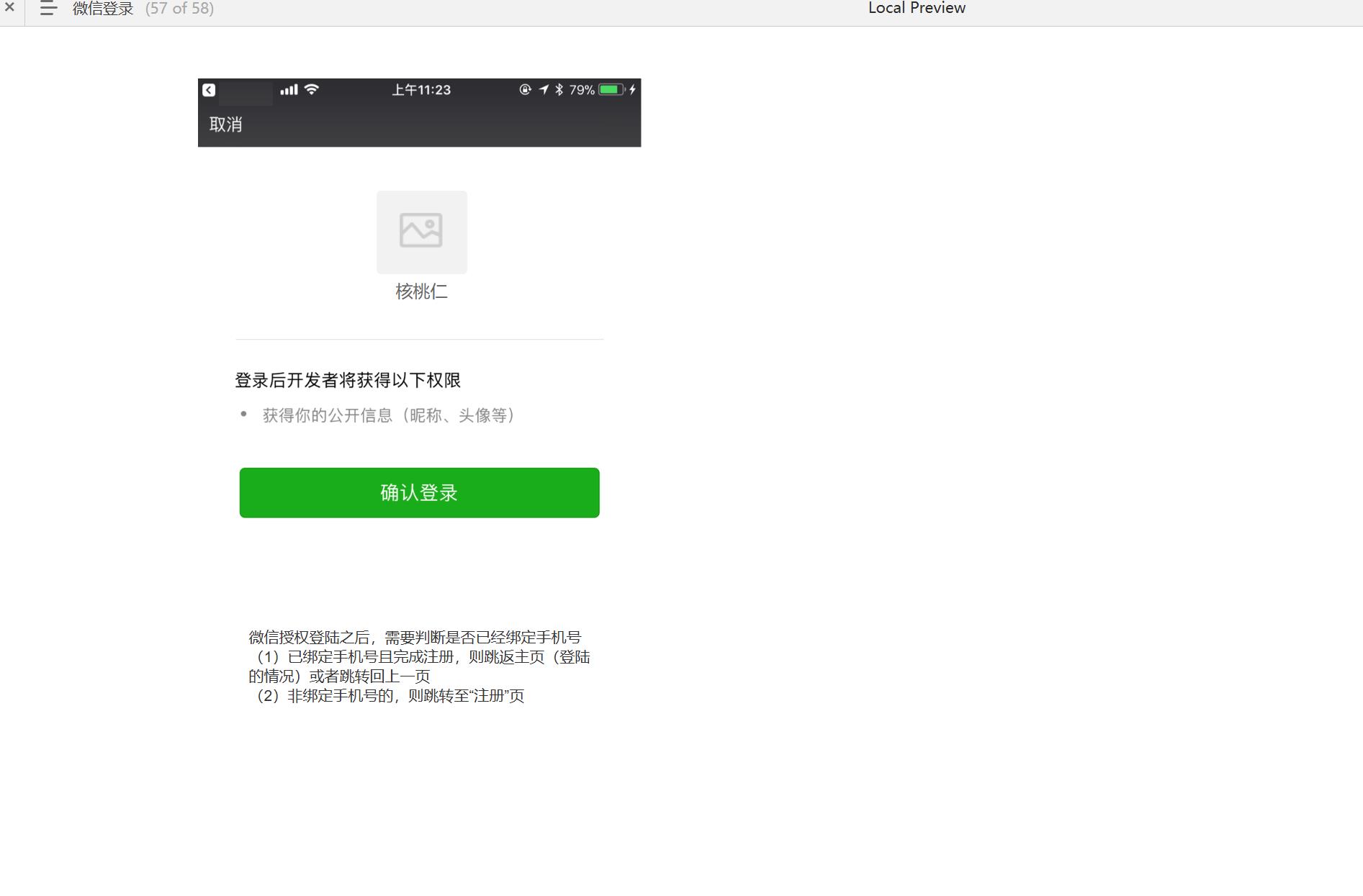This screenshot has width=1363, height=896.
Task: Tap the back-to-app arrow in status bar
Action: (209, 90)
